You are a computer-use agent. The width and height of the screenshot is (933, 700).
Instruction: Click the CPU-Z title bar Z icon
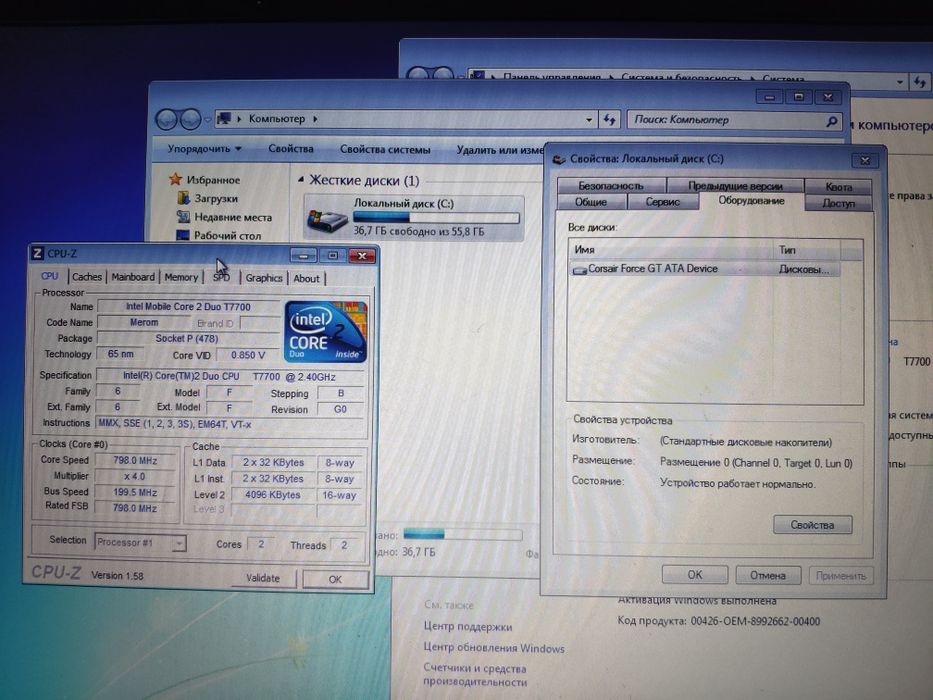(x=37, y=253)
